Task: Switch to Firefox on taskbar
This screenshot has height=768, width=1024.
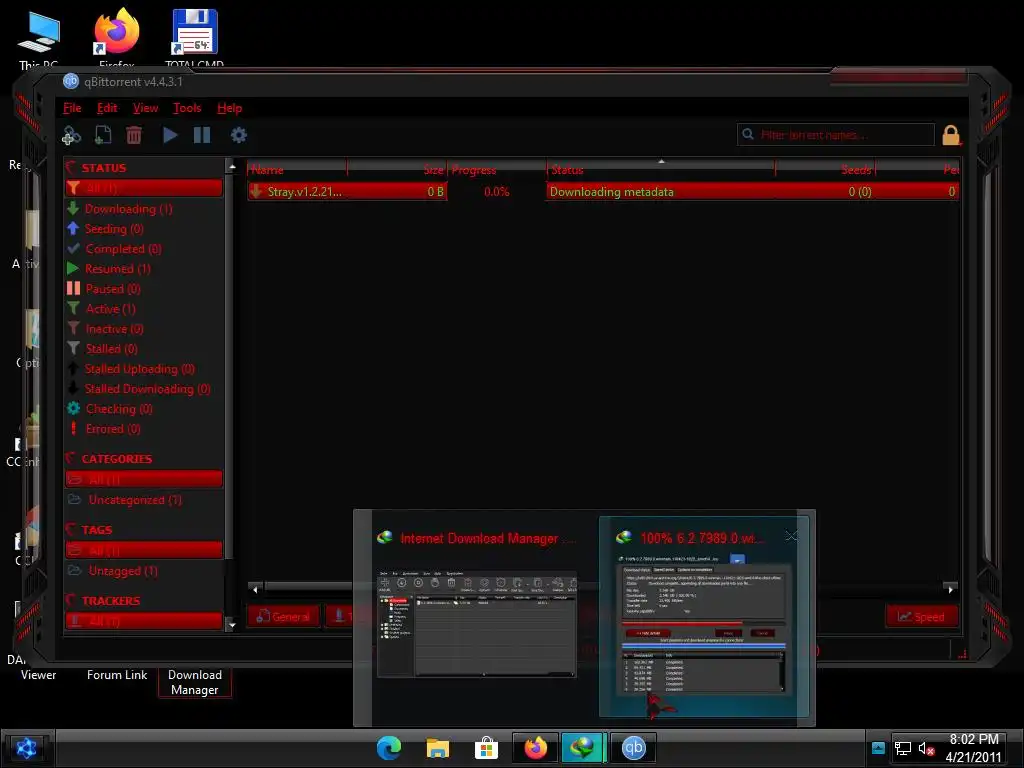Action: pyautogui.click(x=536, y=748)
